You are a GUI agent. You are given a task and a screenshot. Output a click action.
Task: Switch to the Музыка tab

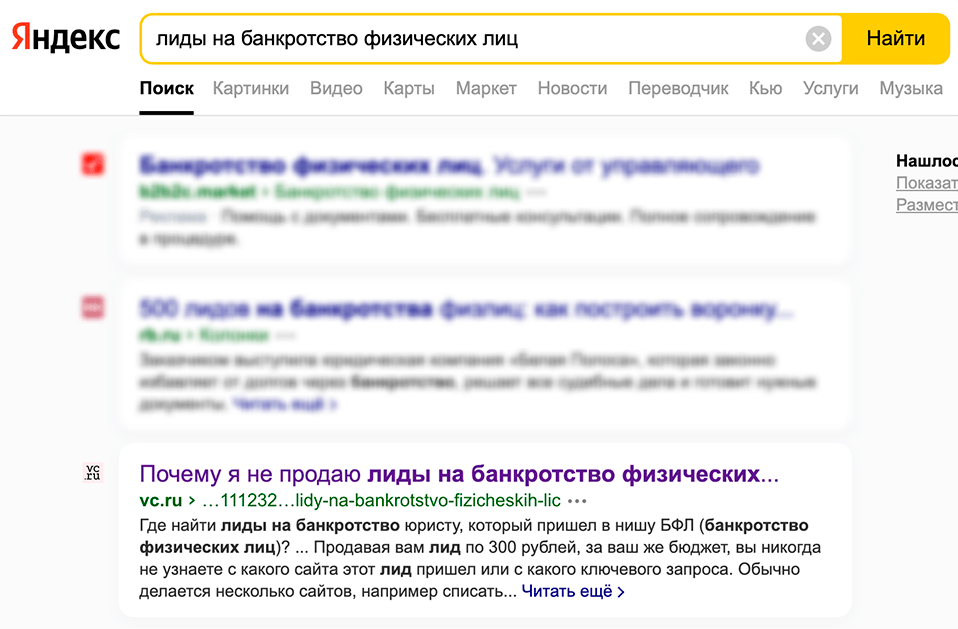pyautogui.click(x=911, y=89)
